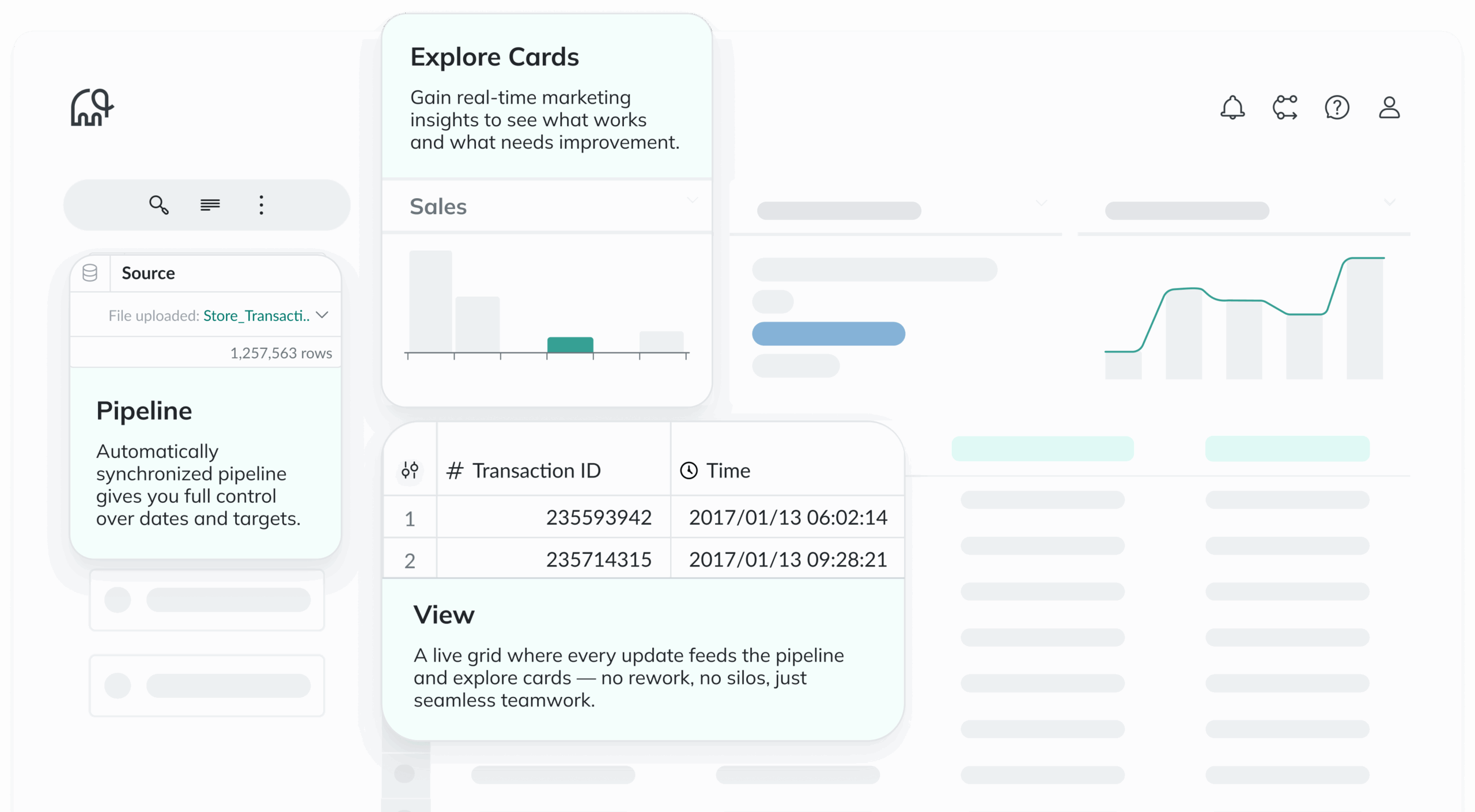Viewport: 1475px width, 812px height.
Task: Open the notifications bell
Action: pyautogui.click(x=1232, y=108)
